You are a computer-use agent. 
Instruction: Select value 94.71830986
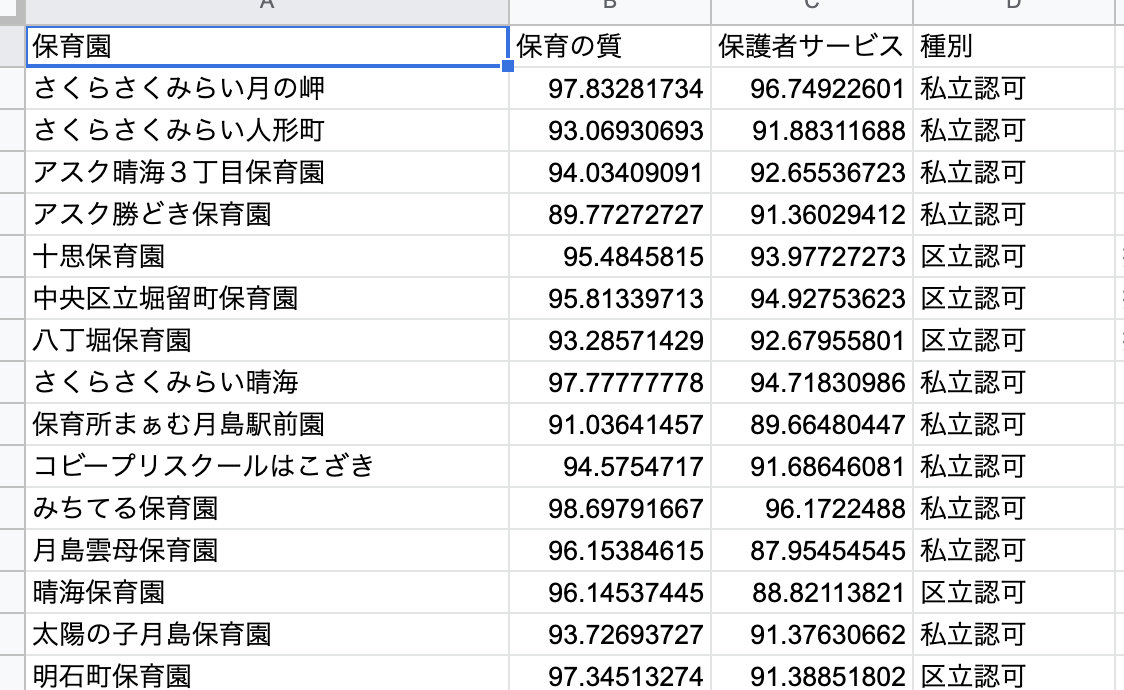click(811, 383)
